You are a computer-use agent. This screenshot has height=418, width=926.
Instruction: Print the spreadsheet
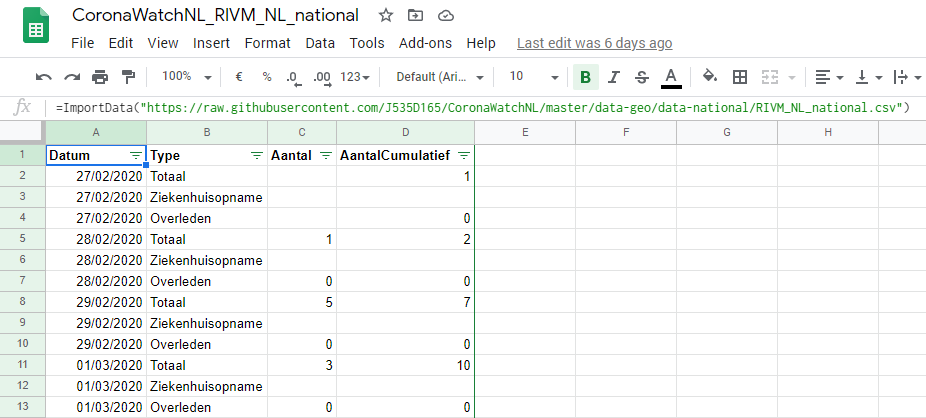(x=100, y=77)
